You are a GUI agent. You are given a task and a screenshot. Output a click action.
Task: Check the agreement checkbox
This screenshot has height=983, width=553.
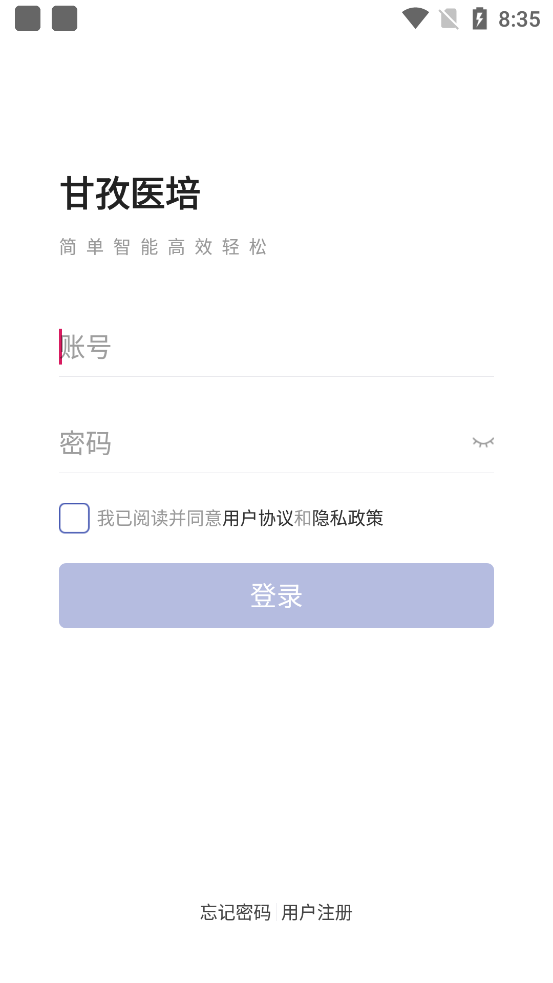coord(74,518)
